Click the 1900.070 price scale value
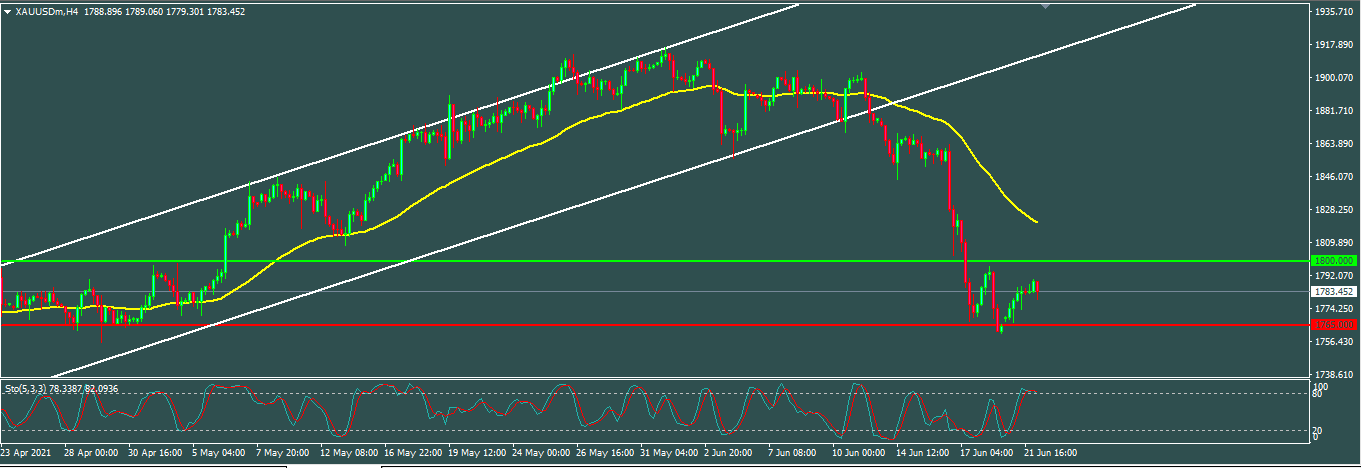Screen dimensions: 1361x468 [1335, 77]
